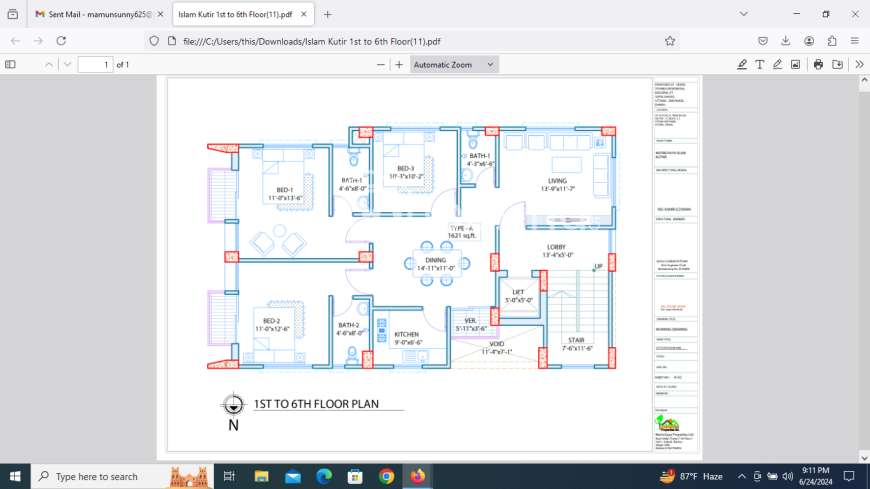
Task: Zoom in with the plus button
Action: 399,64
